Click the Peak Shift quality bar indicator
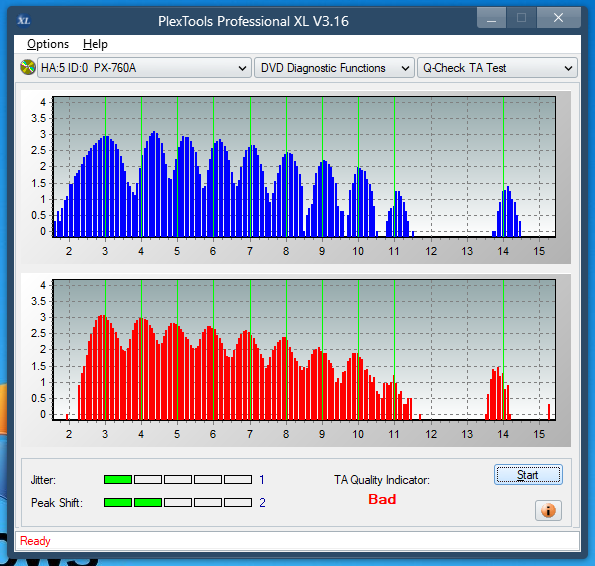595x566 pixels. click(x=178, y=503)
